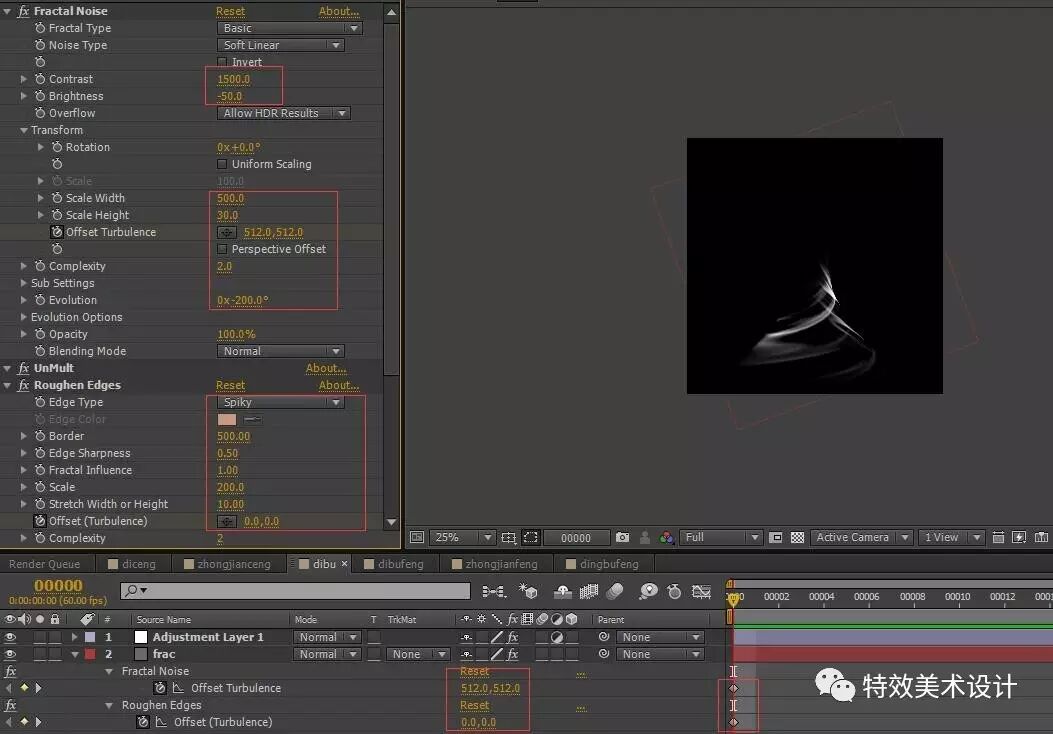Switch to the zhongjianfeng composition tab
Viewport: 1053px width, 734px height.
coord(496,564)
